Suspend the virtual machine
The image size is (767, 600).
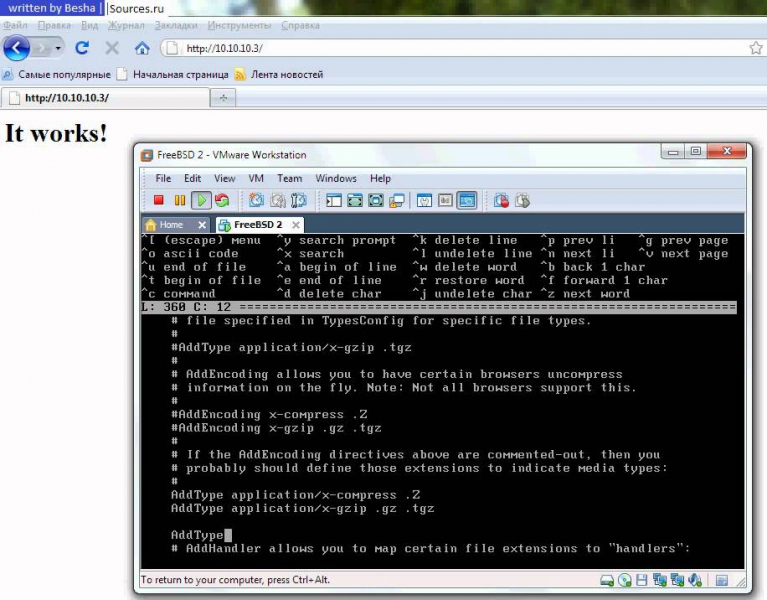pos(180,201)
